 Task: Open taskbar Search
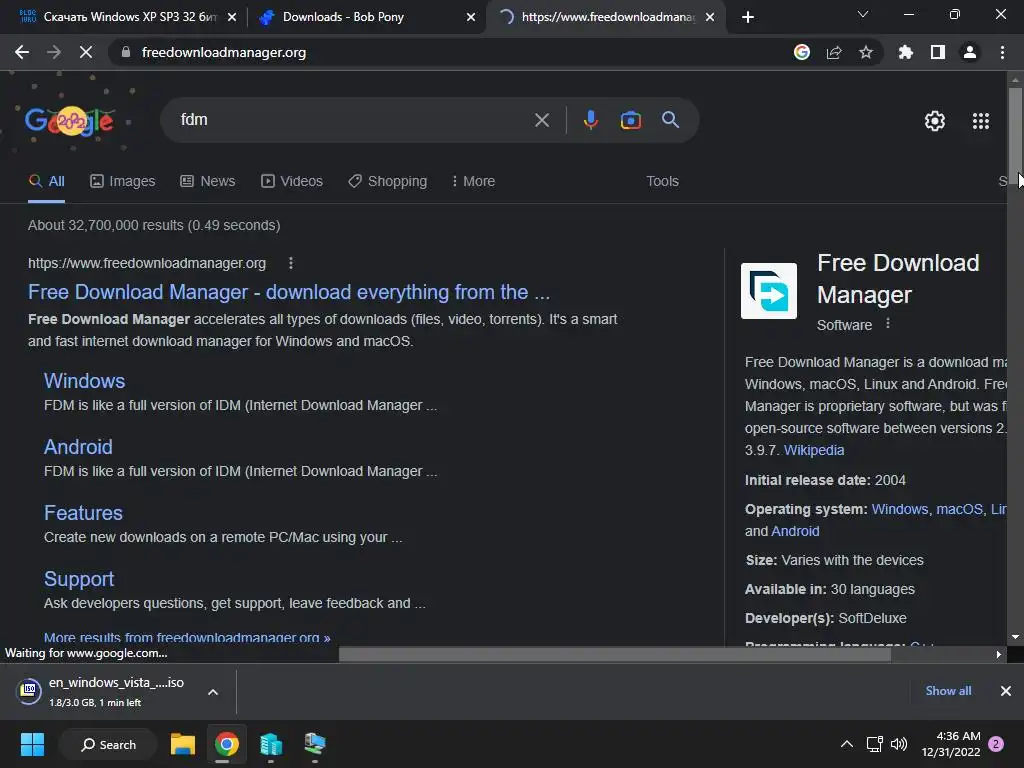(x=108, y=744)
